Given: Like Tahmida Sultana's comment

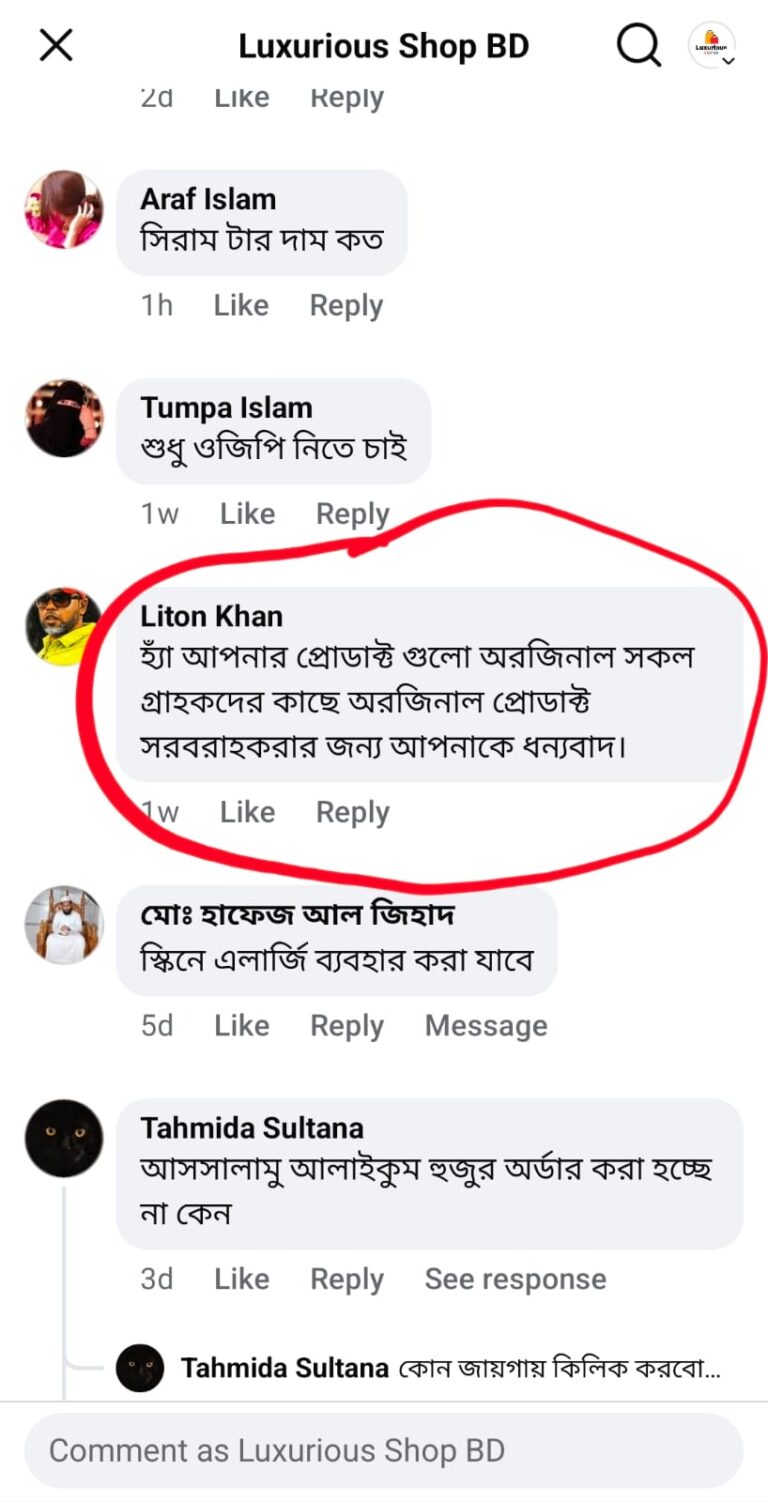Looking at the screenshot, I should click(x=242, y=1279).
